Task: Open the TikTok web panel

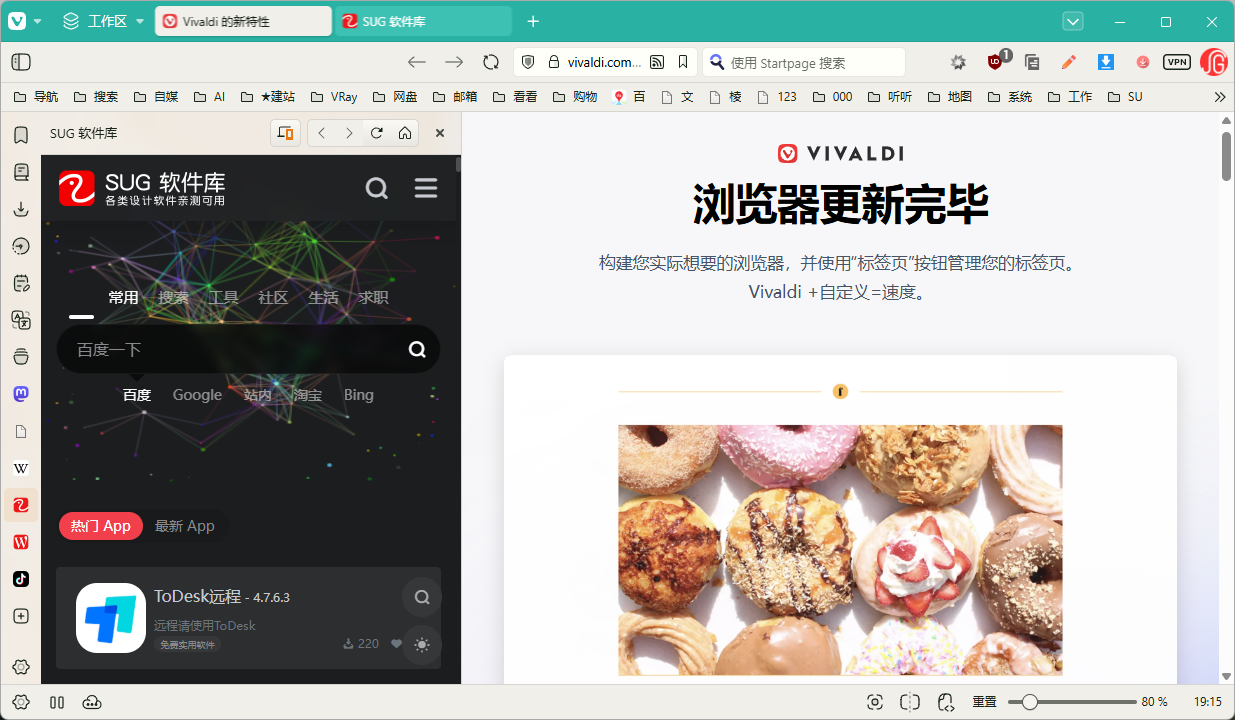Action: [20, 579]
